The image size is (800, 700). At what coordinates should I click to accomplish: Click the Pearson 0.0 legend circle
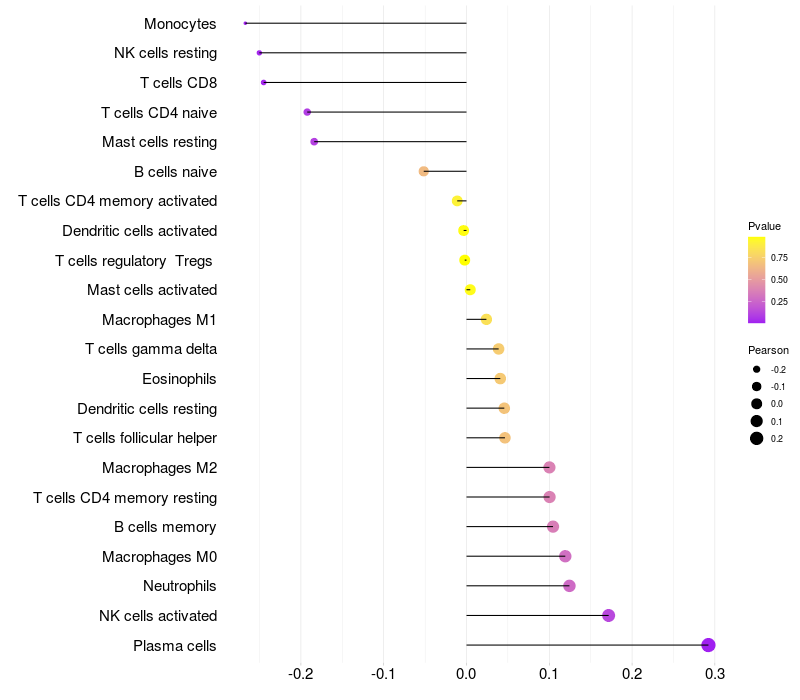tap(757, 404)
